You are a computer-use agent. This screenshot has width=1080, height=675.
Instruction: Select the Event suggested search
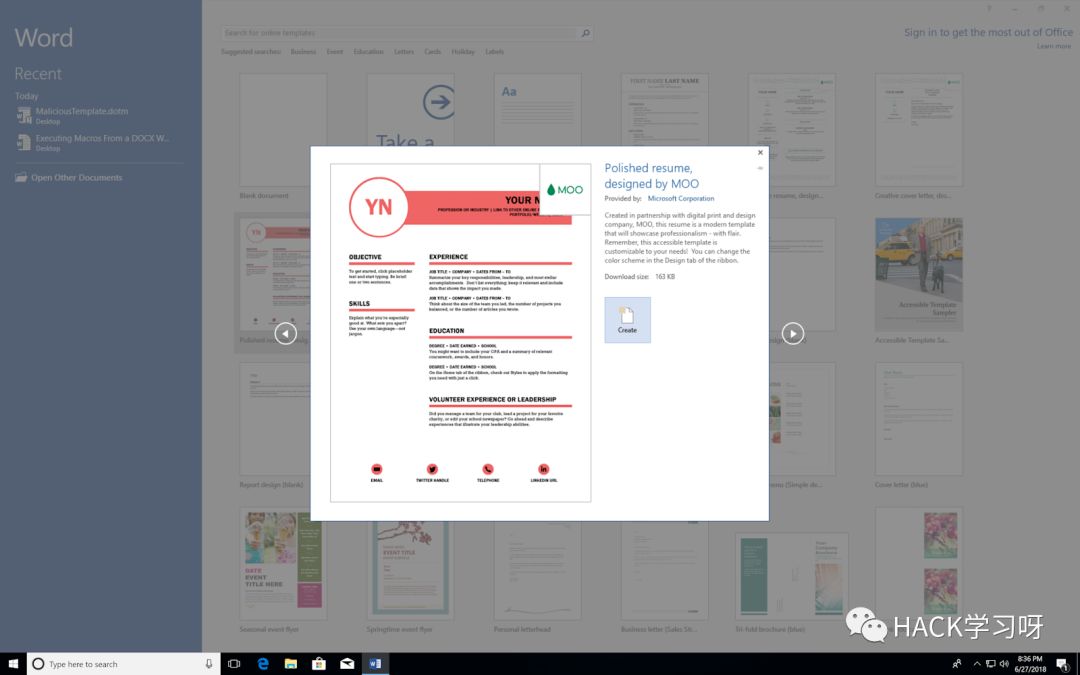coord(335,52)
